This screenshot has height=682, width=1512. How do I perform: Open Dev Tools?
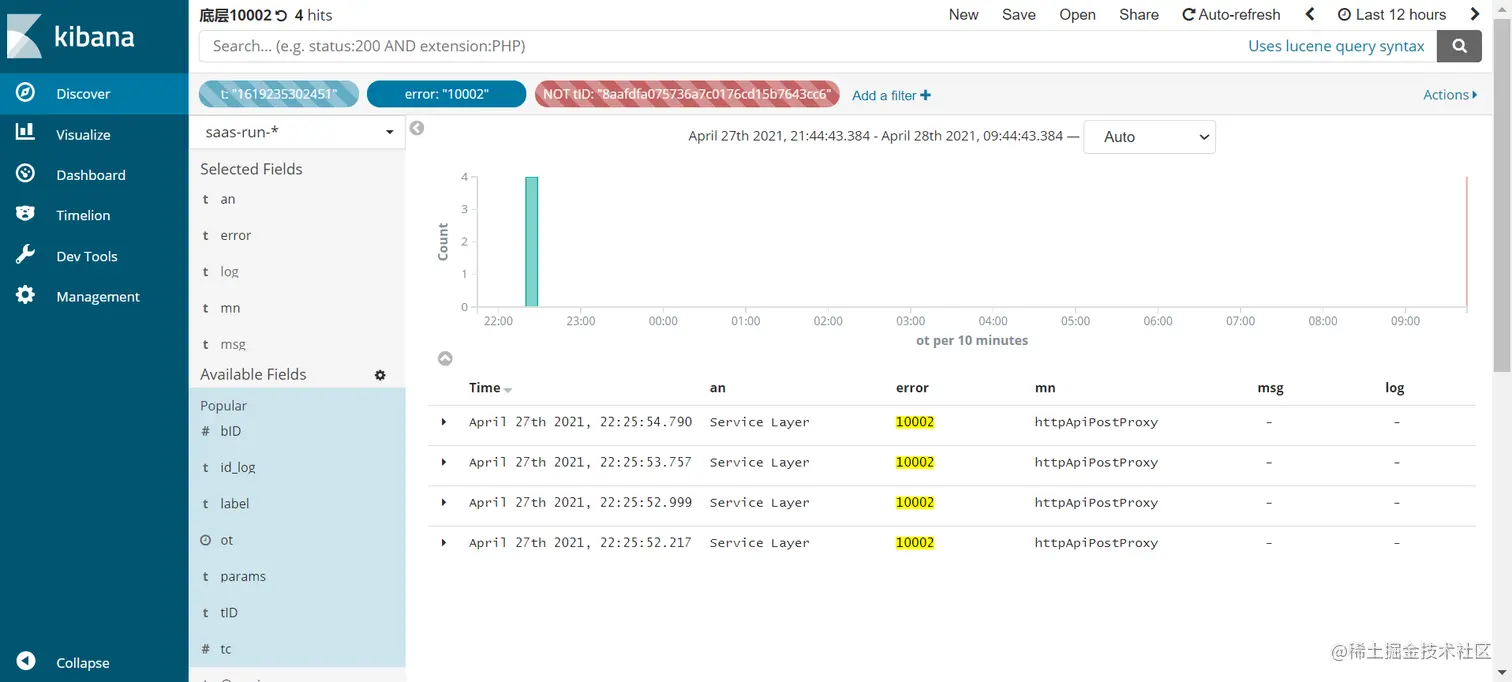[94, 256]
